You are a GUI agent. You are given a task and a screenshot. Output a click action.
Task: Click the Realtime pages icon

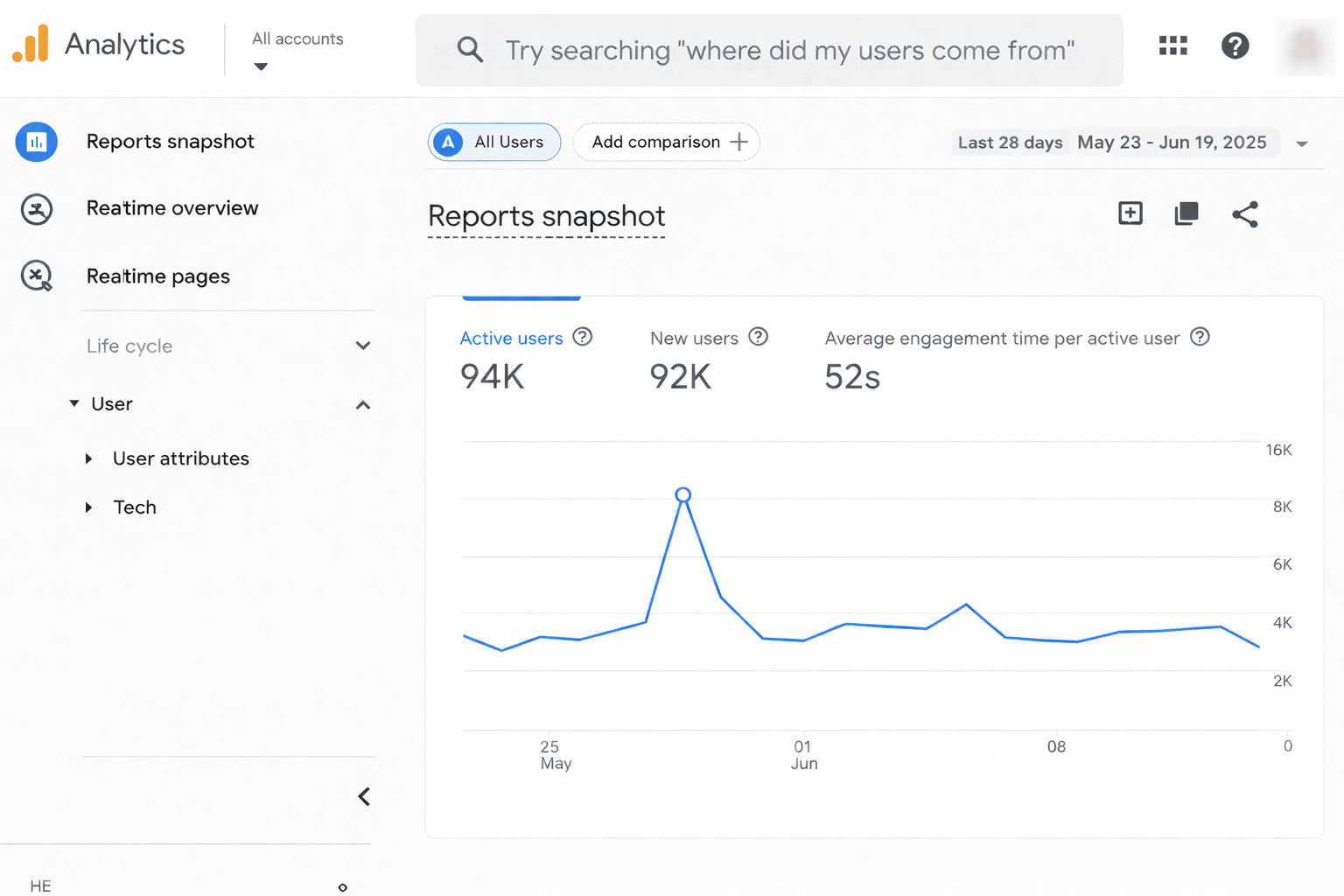point(37,276)
